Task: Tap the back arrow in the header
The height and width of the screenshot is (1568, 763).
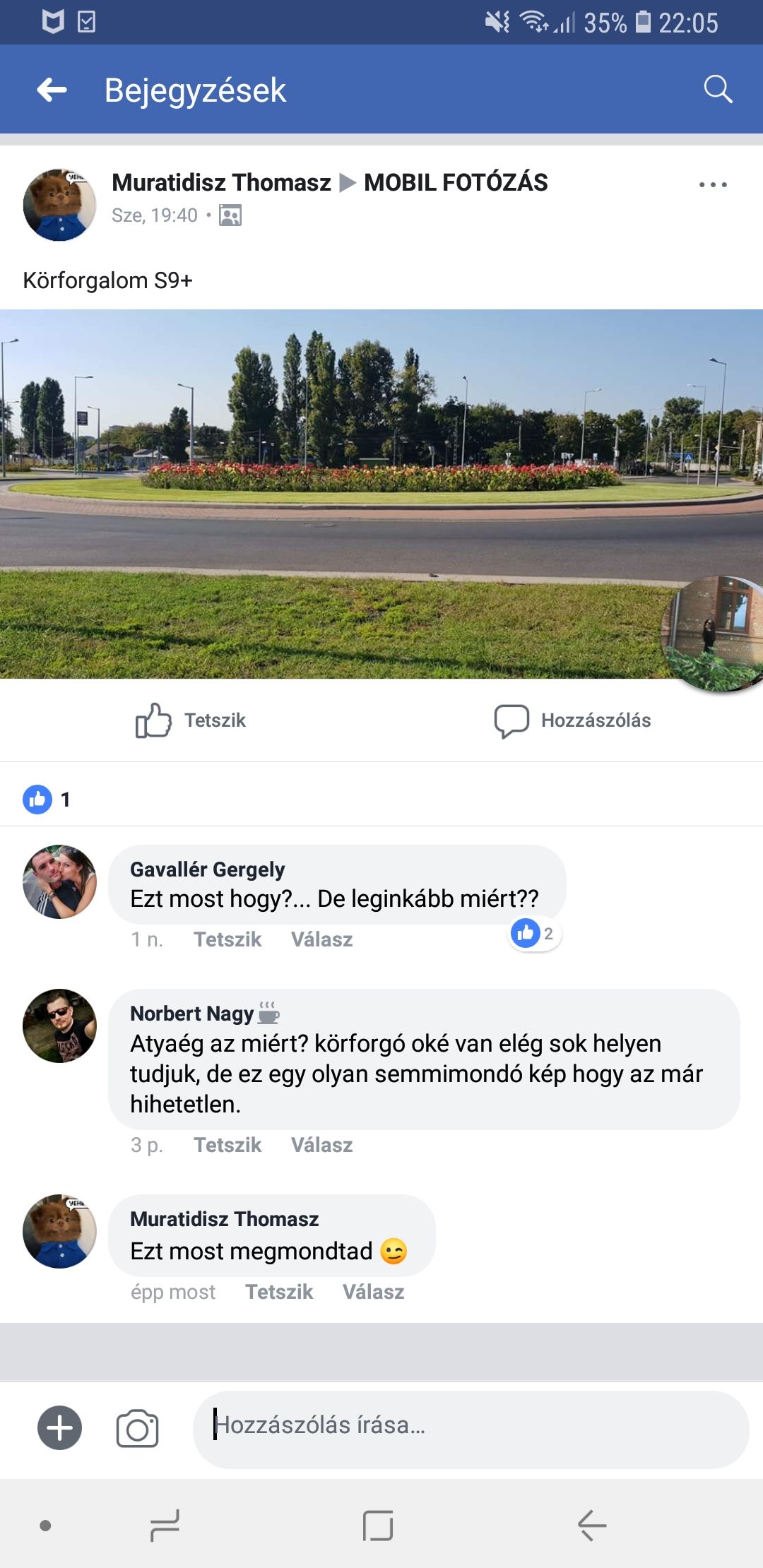Action: (x=52, y=90)
